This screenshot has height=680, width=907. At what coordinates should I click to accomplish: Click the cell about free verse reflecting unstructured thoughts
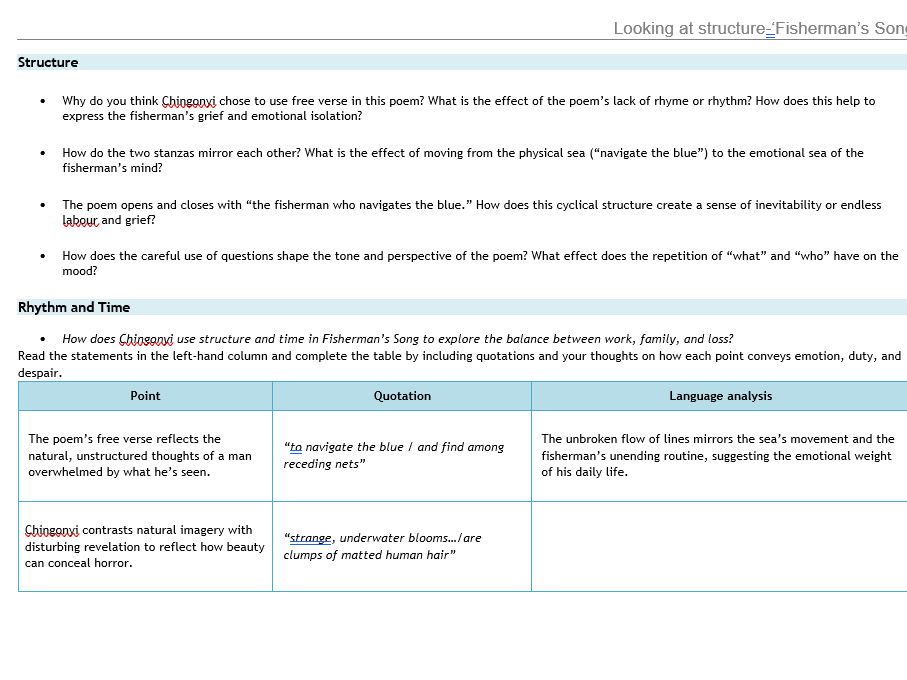point(140,455)
